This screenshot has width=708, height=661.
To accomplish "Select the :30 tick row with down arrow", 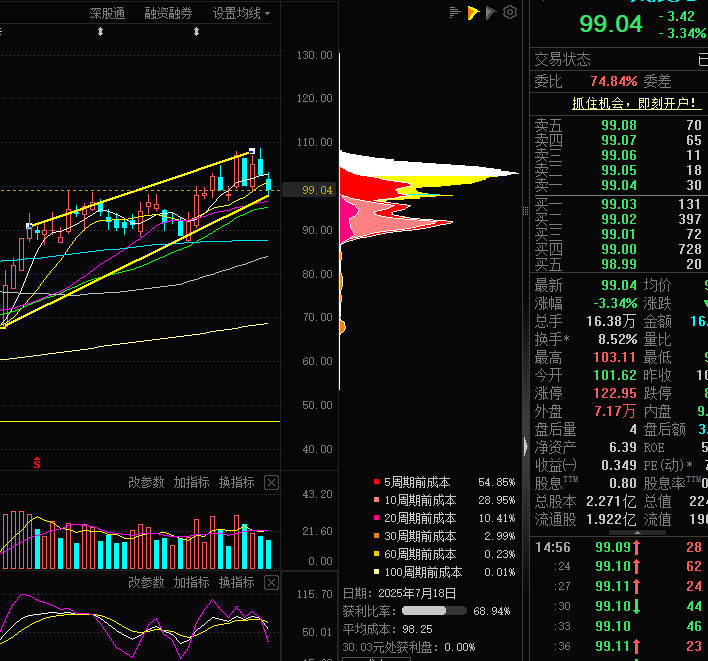I will (619, 606).
